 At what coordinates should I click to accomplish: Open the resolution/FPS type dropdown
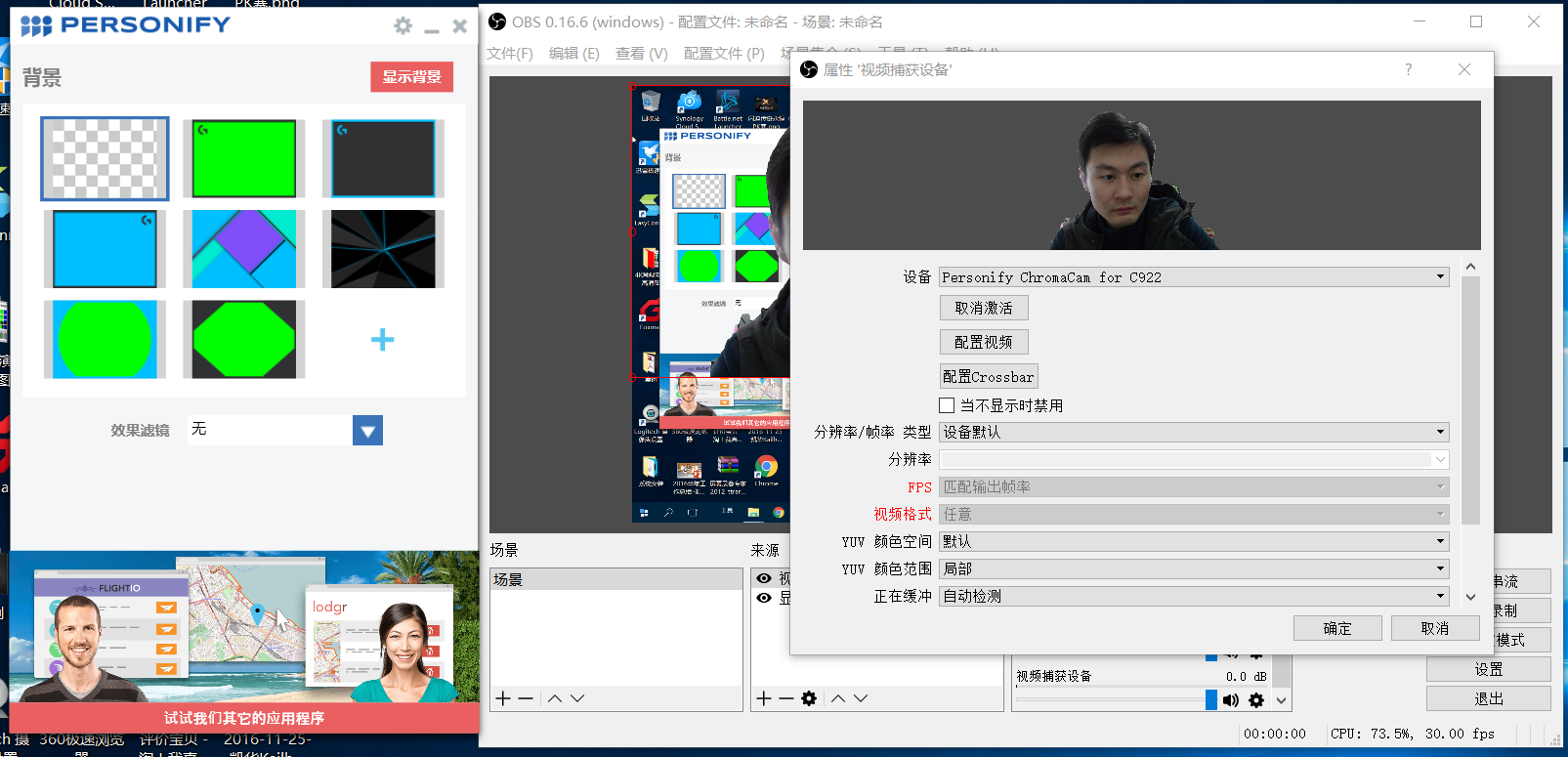1194,432
